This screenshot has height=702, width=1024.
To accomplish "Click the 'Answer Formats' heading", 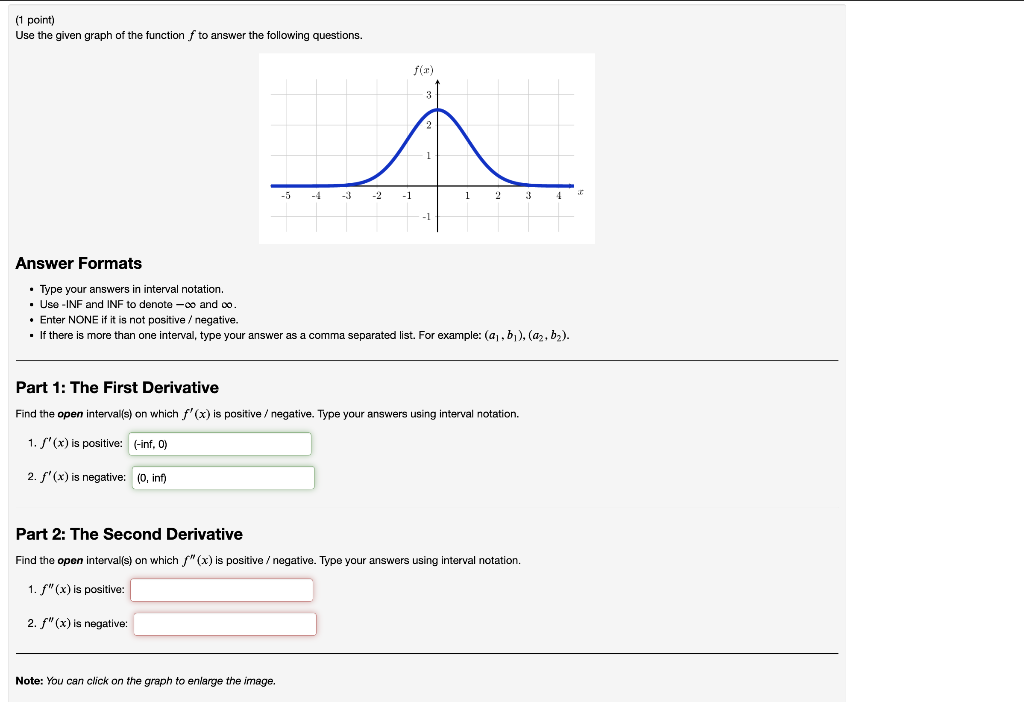I will pyautogui.click(x=78, y=263).
